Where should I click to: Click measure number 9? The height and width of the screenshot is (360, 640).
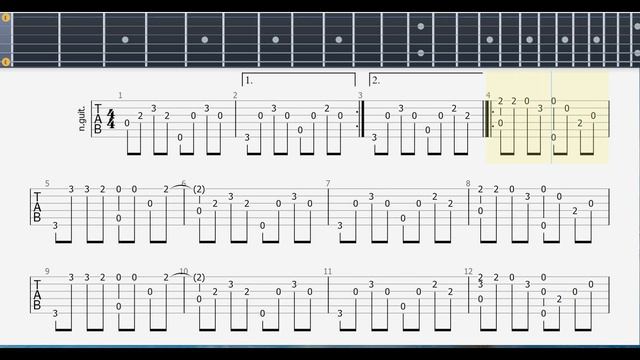pyautogui.click(x=47, y=271)
